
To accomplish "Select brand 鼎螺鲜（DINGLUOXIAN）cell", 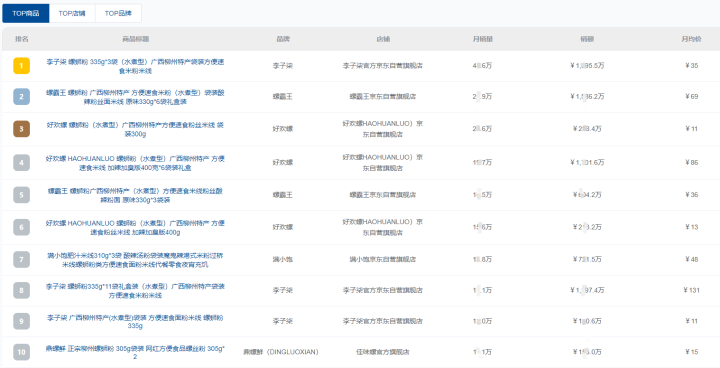I will (x=281, y=352).
